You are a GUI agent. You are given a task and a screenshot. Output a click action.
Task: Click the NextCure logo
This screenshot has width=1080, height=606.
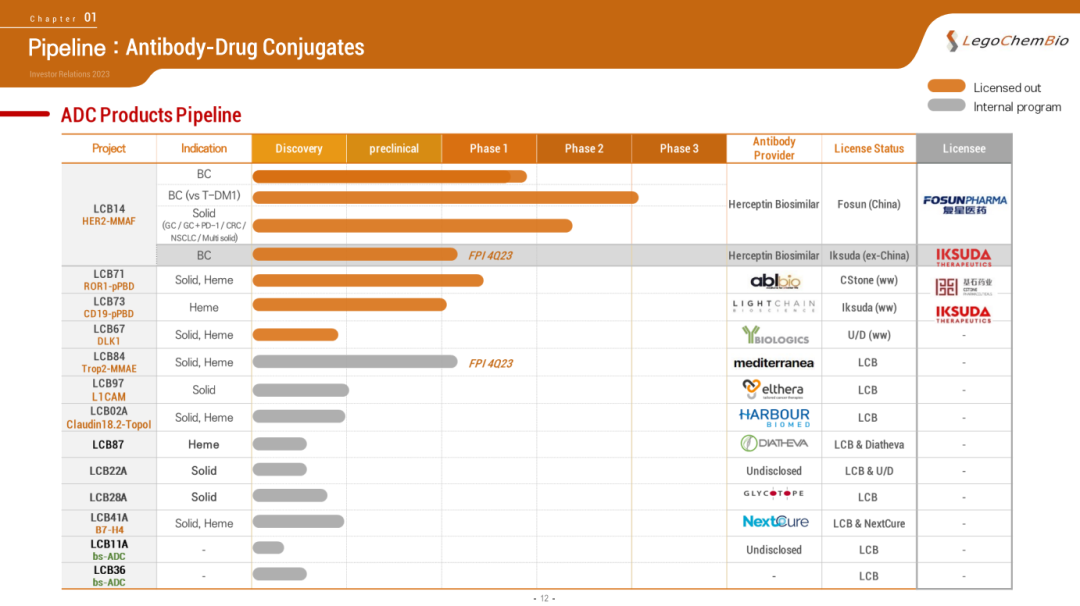[x=775, y=522]
